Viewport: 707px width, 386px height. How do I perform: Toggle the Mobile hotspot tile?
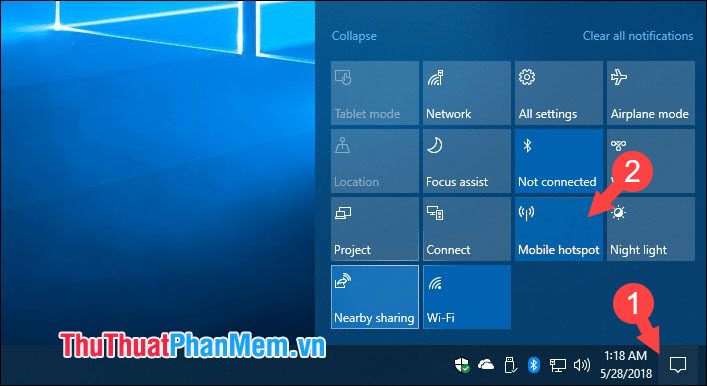(559, 229)
